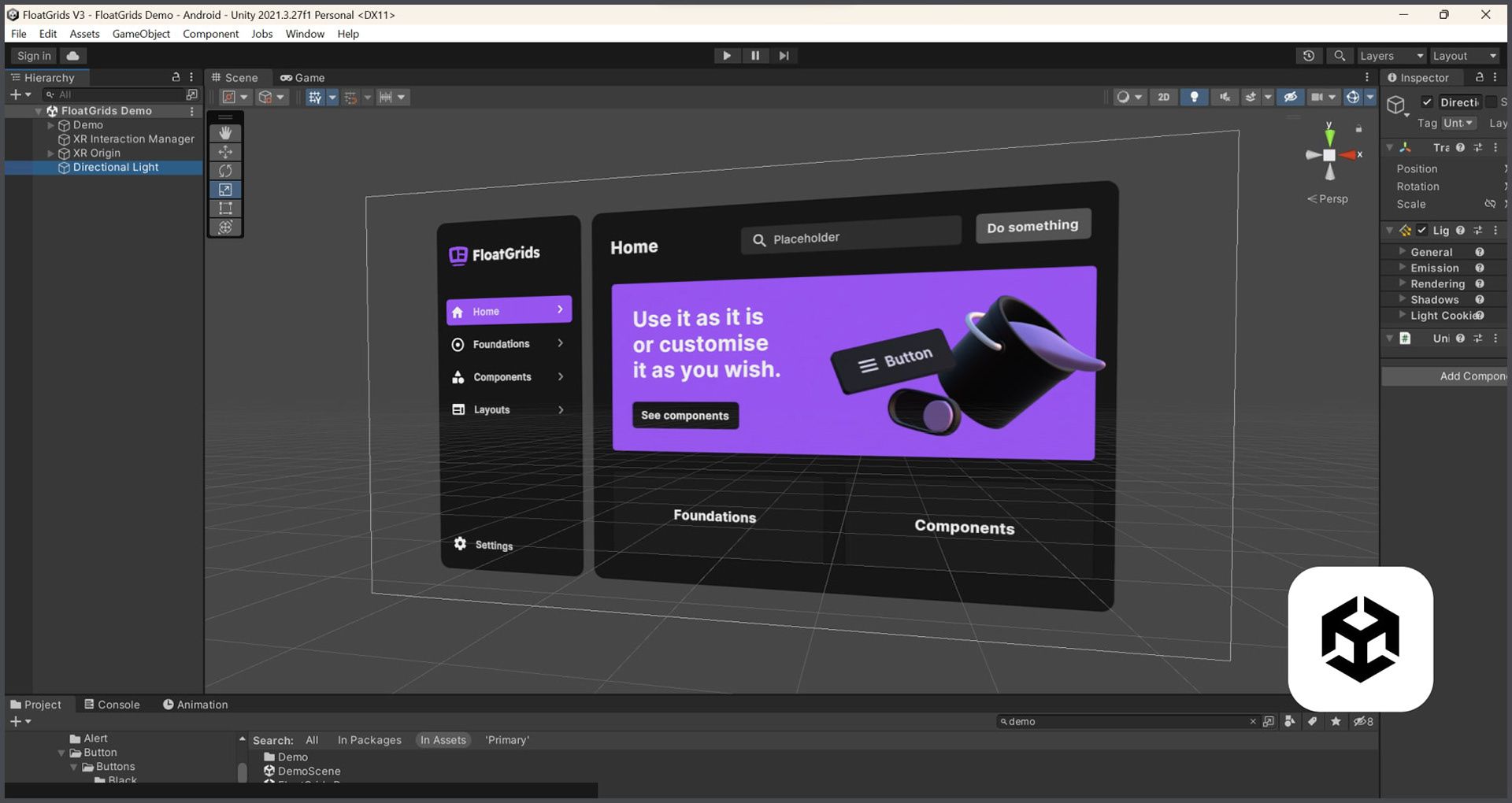Filter search In Assets
This screenshot has width=1512, height=803.
click(443, 740)
